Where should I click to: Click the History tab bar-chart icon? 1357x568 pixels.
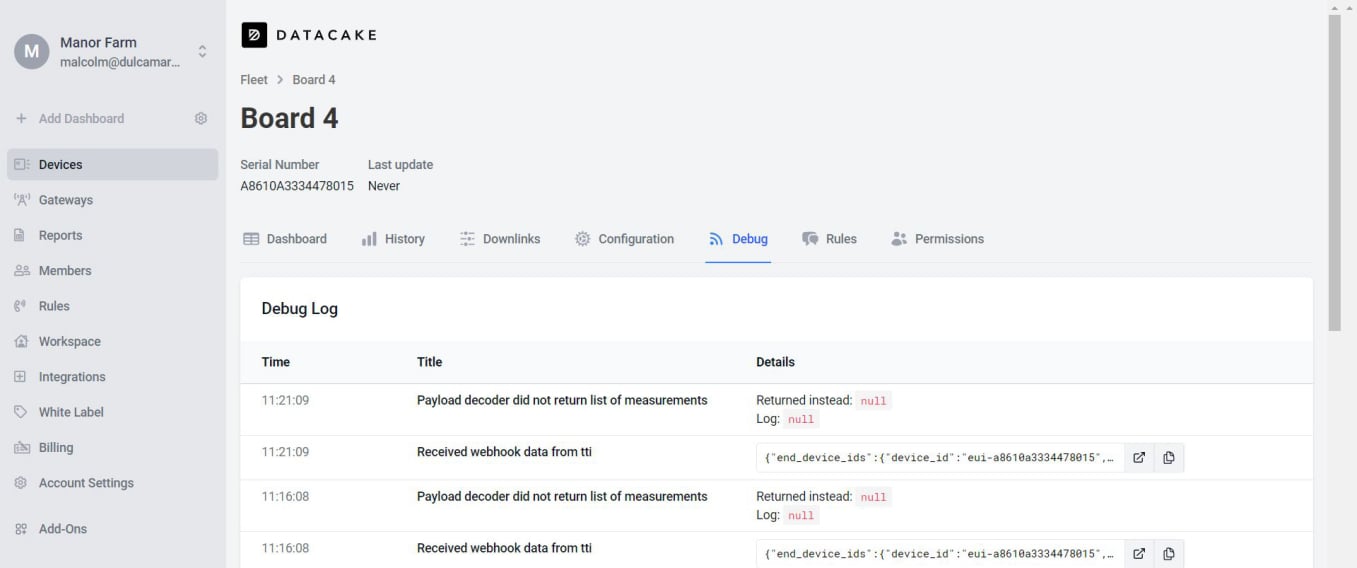369,239
